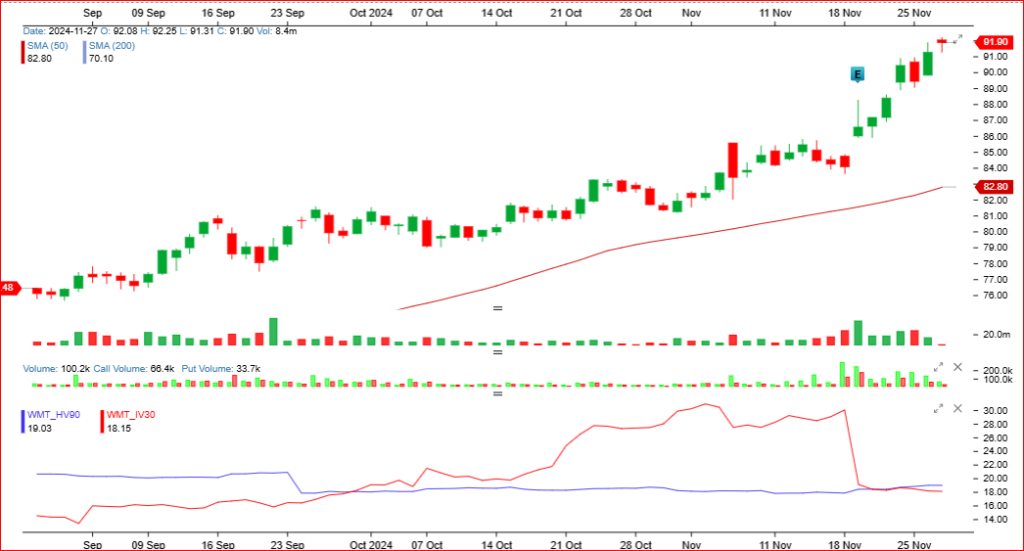
Task: Click the blue WMT_HV90 color bar
Action: pyautogui.click(x=23, y=421)
